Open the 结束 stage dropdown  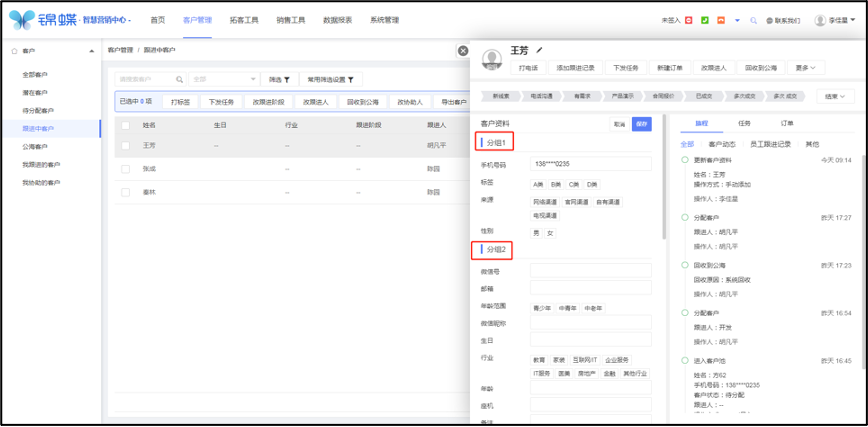click(835, 96)
